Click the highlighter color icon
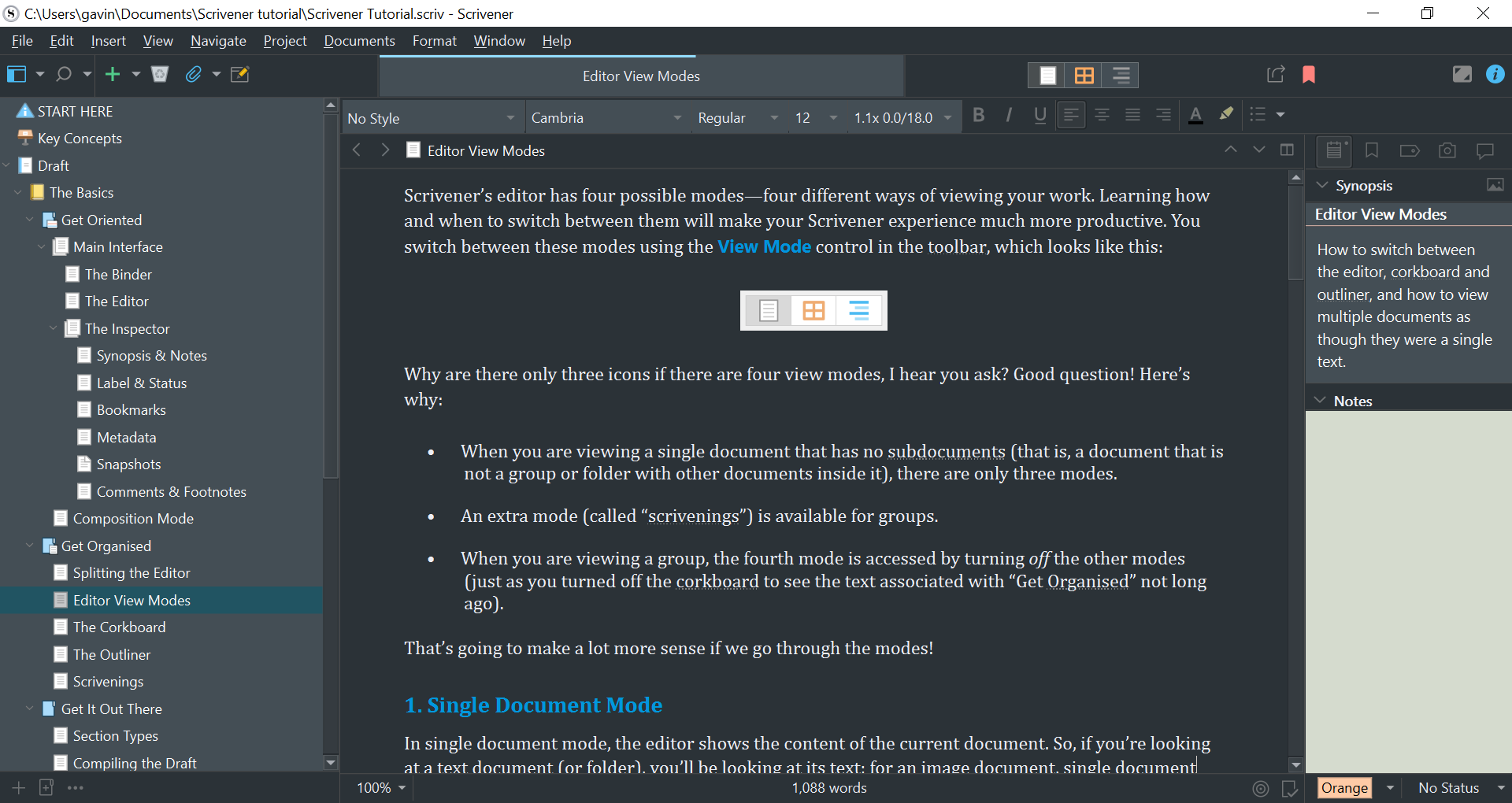 pyautogui.click(x=1226, y=114)
